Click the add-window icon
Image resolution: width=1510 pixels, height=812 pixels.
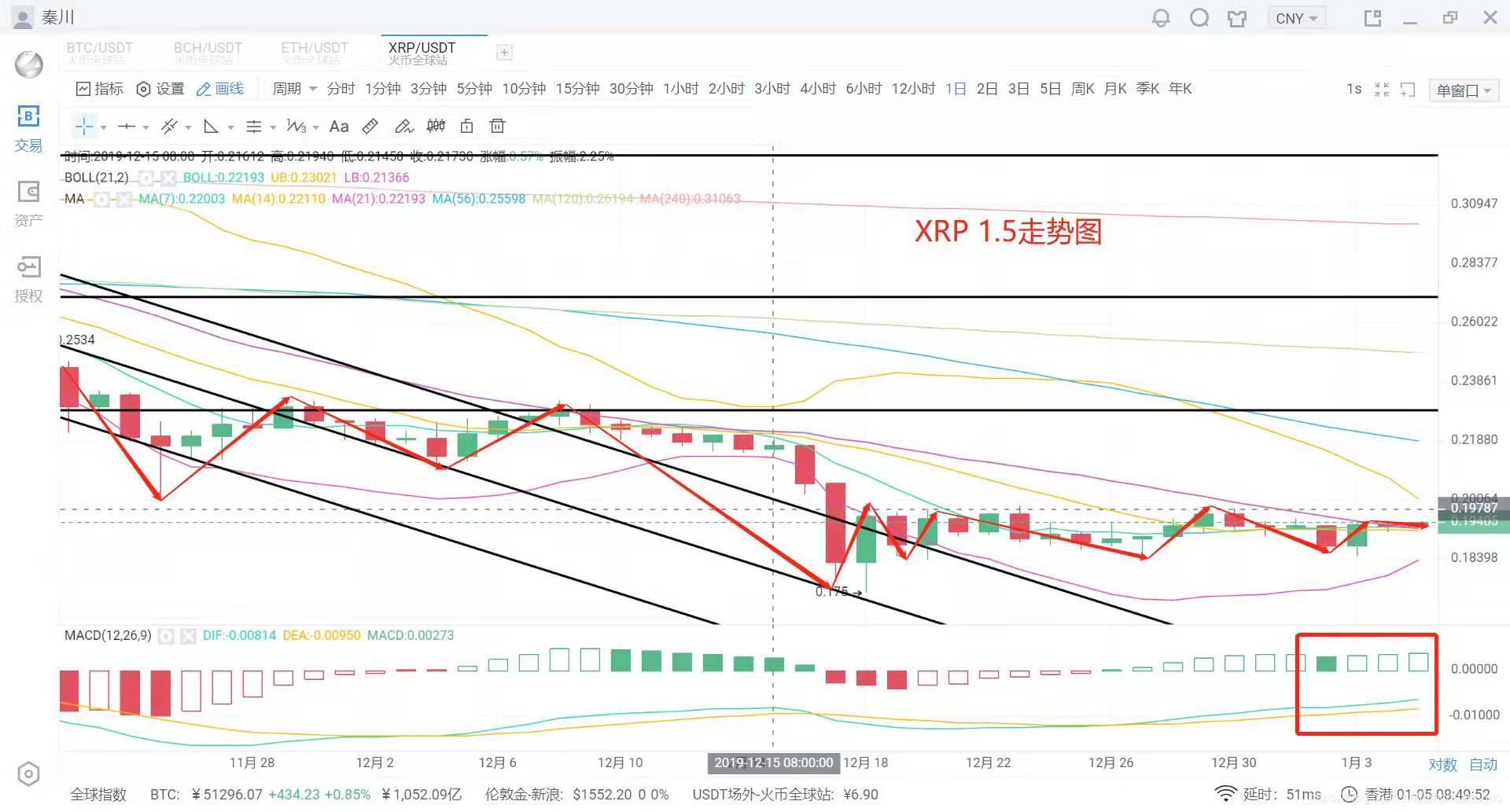tap(1408, 90)
